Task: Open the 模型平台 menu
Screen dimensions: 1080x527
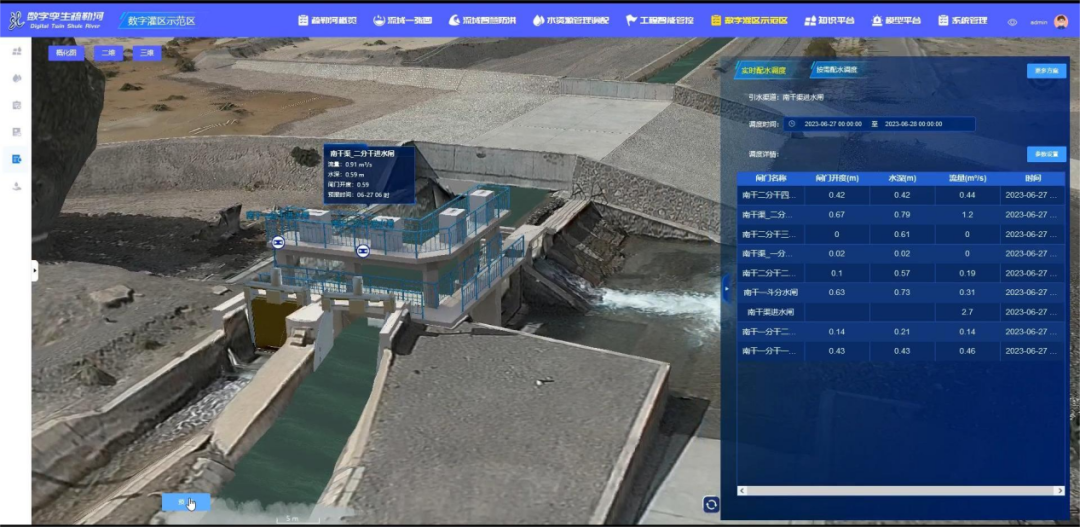Action: coord(896,21)
